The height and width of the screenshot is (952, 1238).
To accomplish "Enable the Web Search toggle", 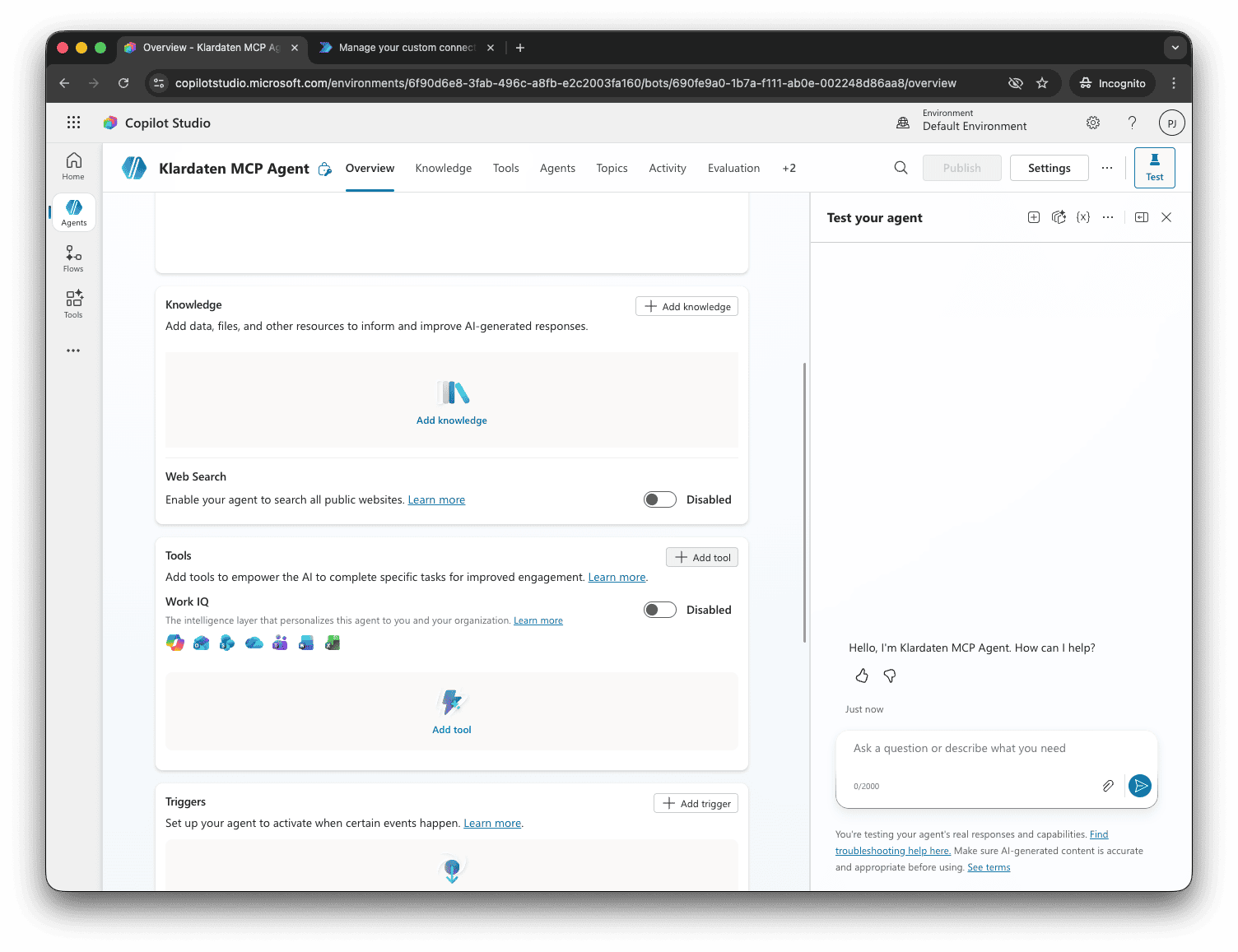I will point(660,499).
